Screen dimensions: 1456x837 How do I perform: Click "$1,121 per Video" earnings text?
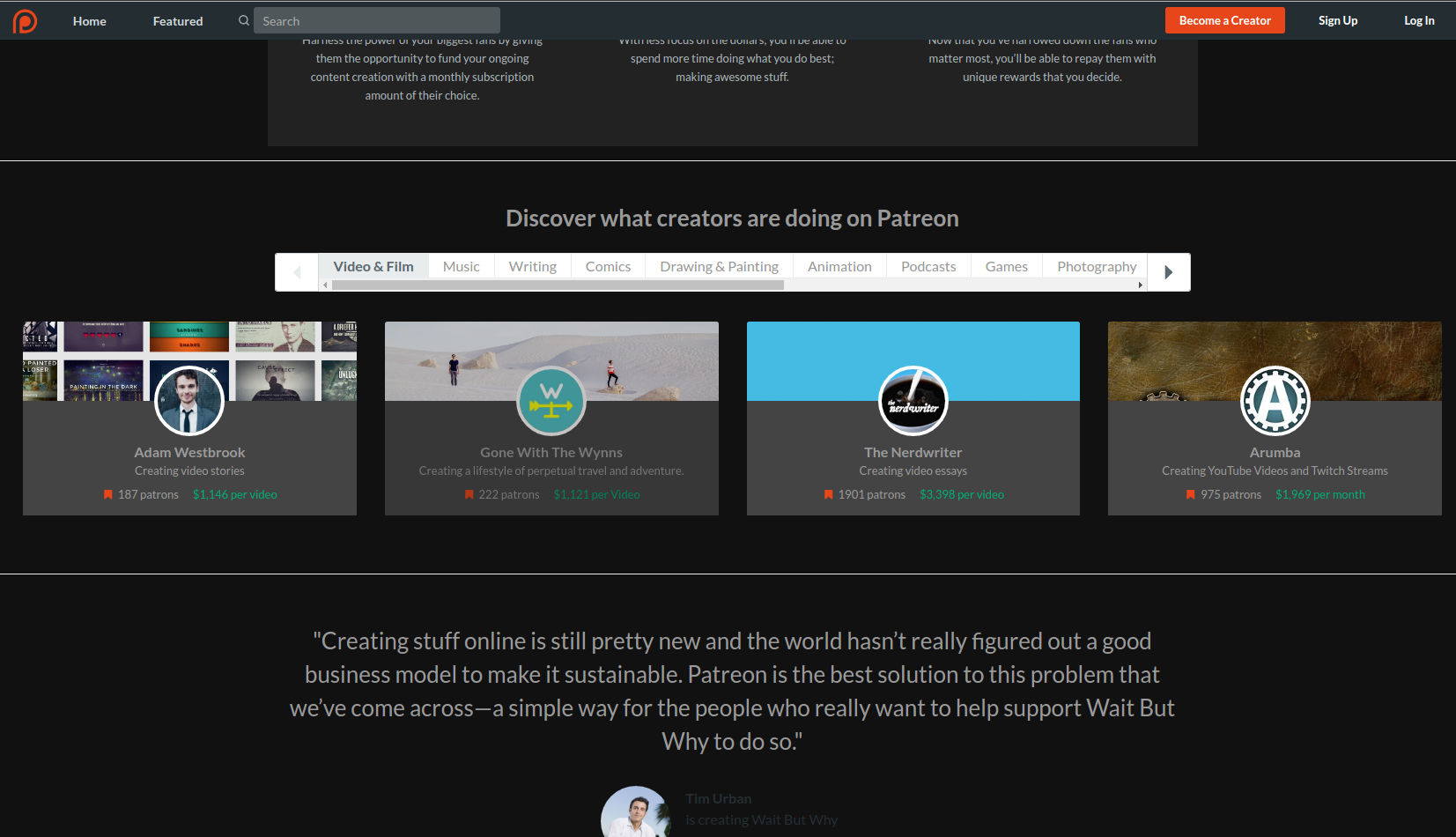tap(597, 495)
